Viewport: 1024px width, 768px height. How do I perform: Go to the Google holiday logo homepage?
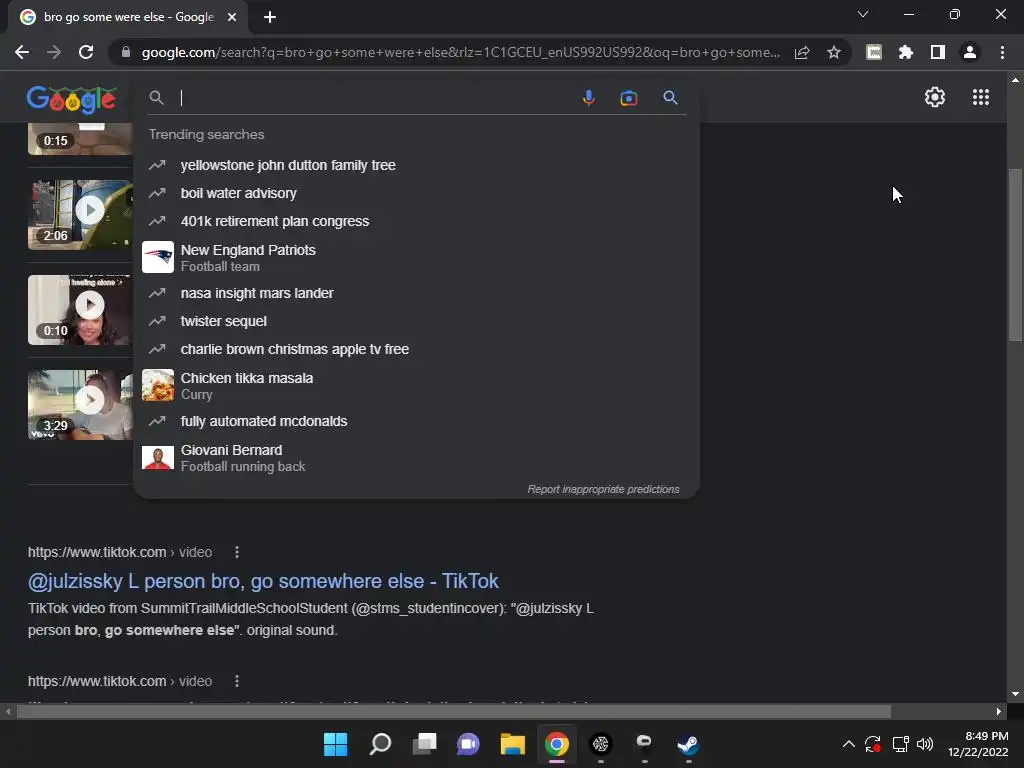[x=71, y=99]
